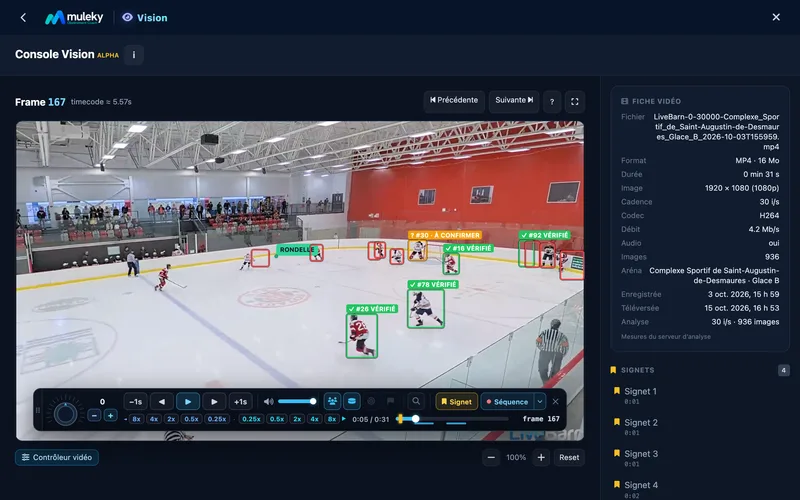
Task: Select reverse 8x speed
Action: [x=136, y=419]
